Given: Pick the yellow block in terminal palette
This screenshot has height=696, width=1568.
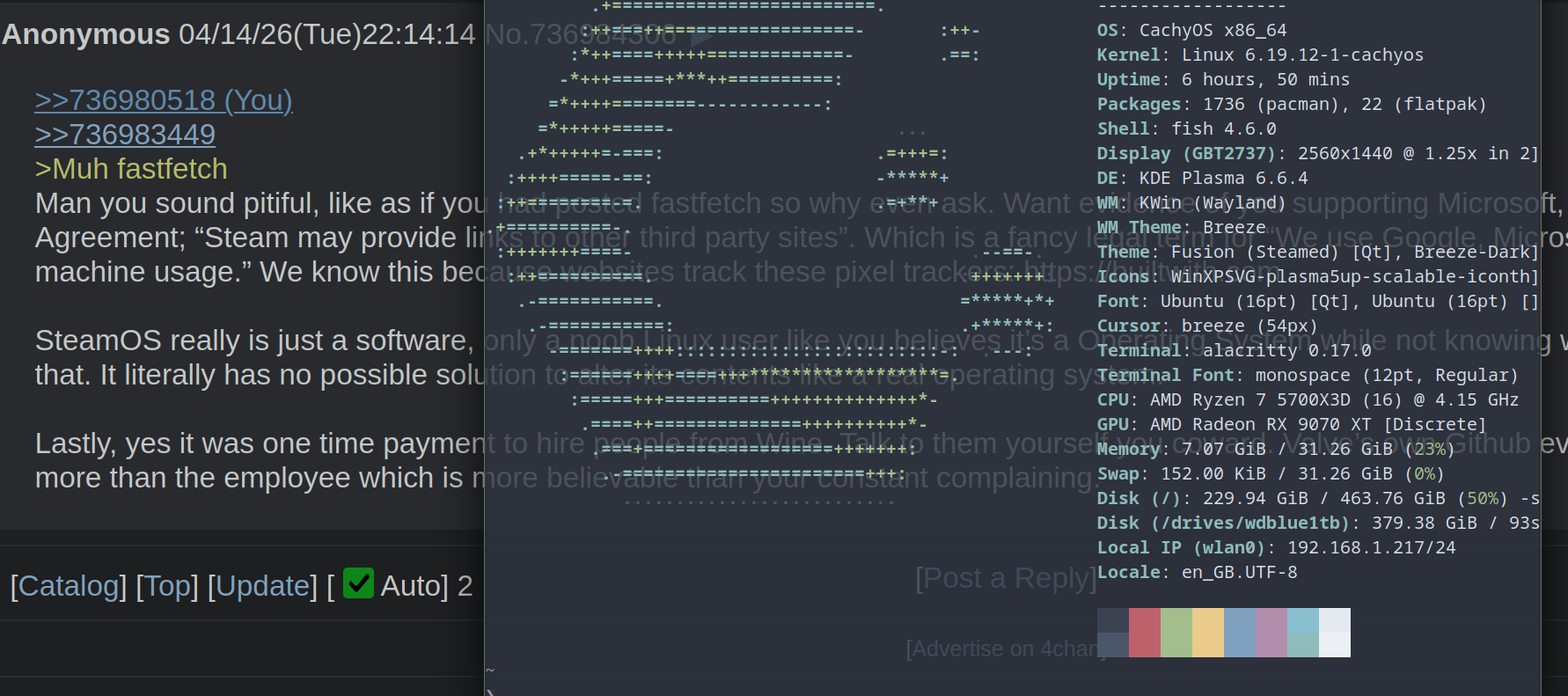Looking at the screenshot, I should pos(1208,633).
